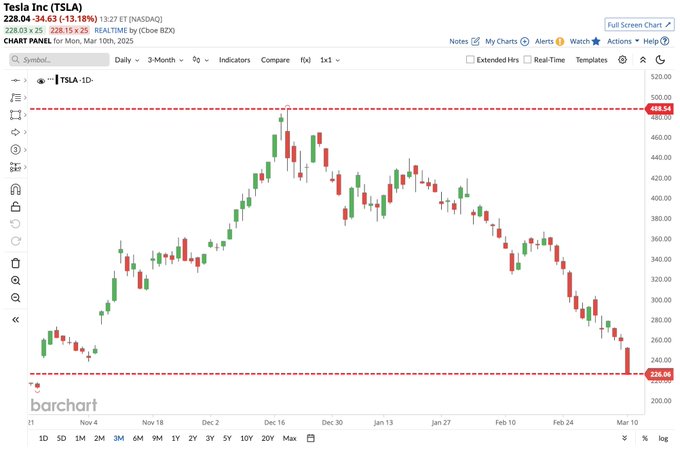680x453 pixels.
Task: Zoom out with the magnifier minus
Action: [15, 298]
